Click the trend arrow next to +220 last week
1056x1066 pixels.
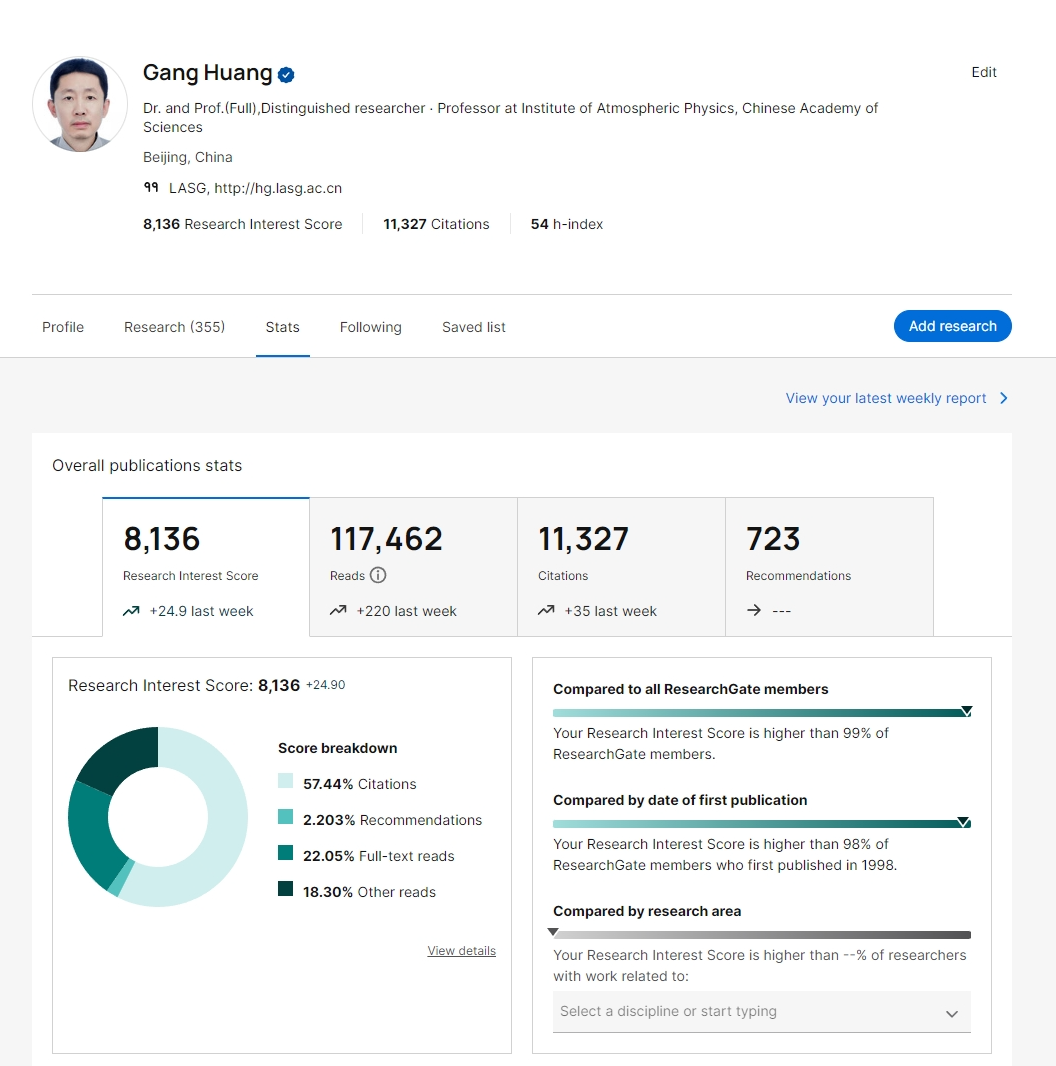point(338,611)
